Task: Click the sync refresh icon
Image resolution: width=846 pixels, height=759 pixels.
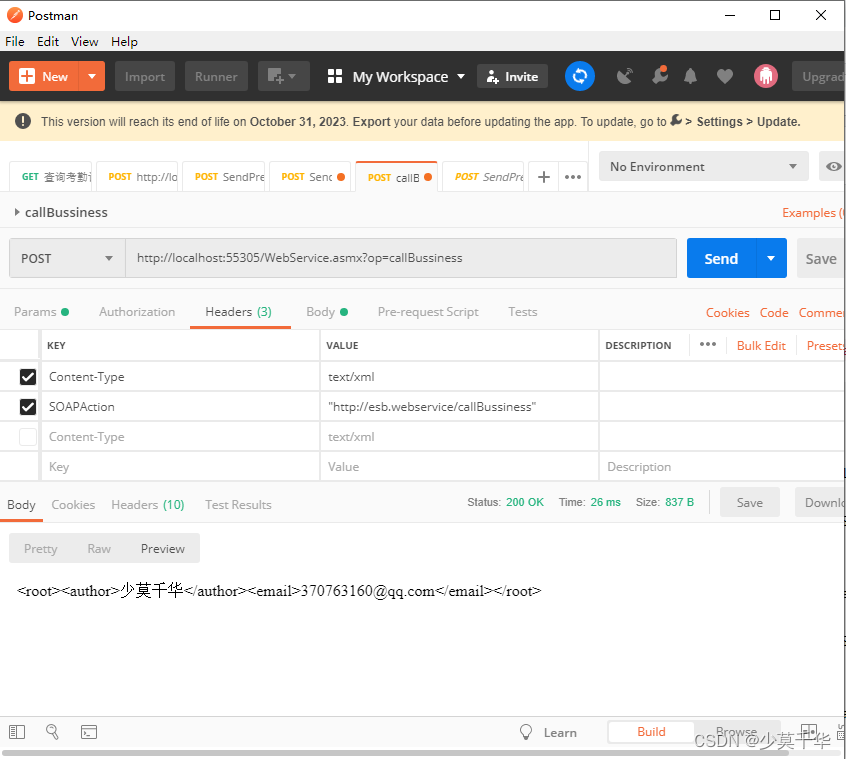Action: [x=579, y=76]
